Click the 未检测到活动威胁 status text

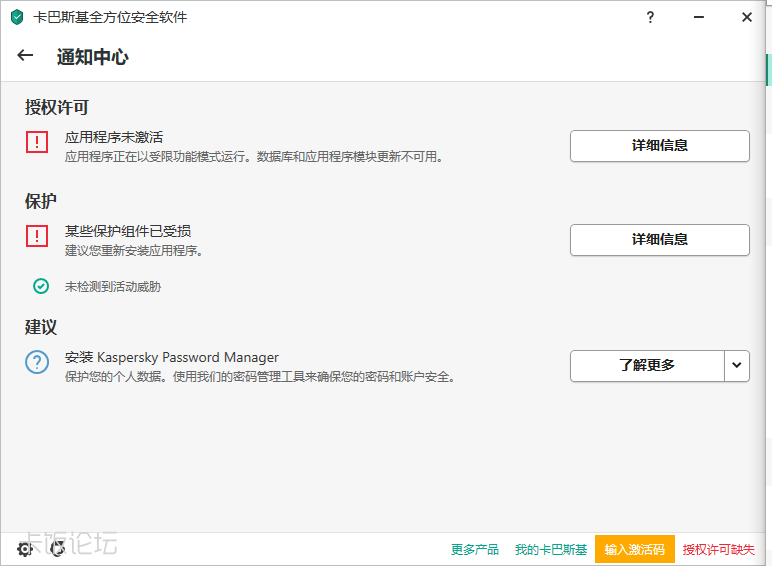pyautogui.click(x=113, y=286)
